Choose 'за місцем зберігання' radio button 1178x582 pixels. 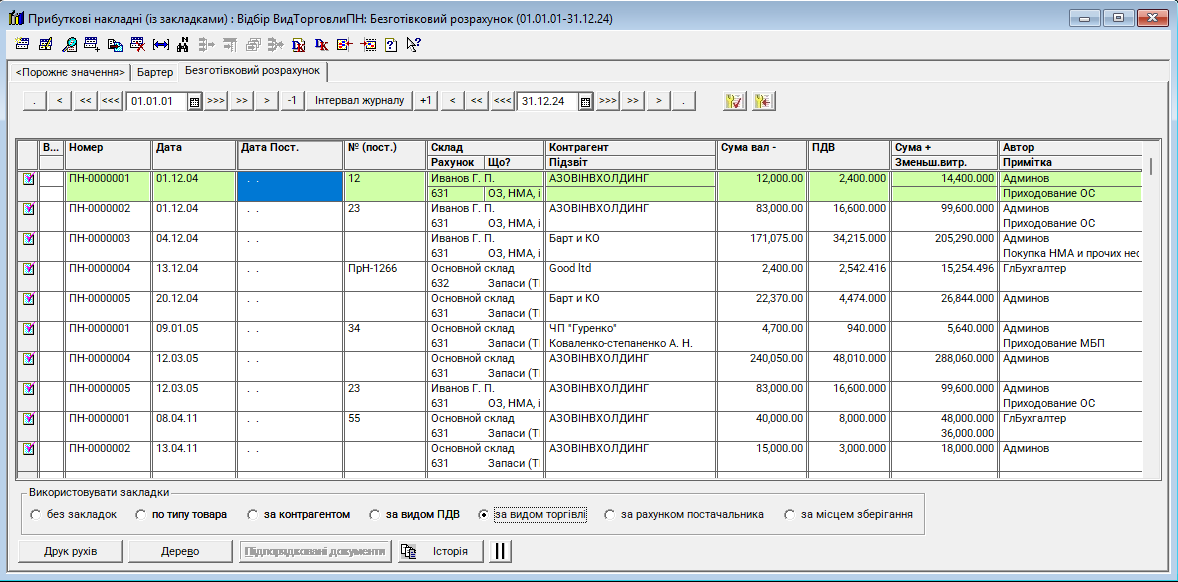coord(792,515)
